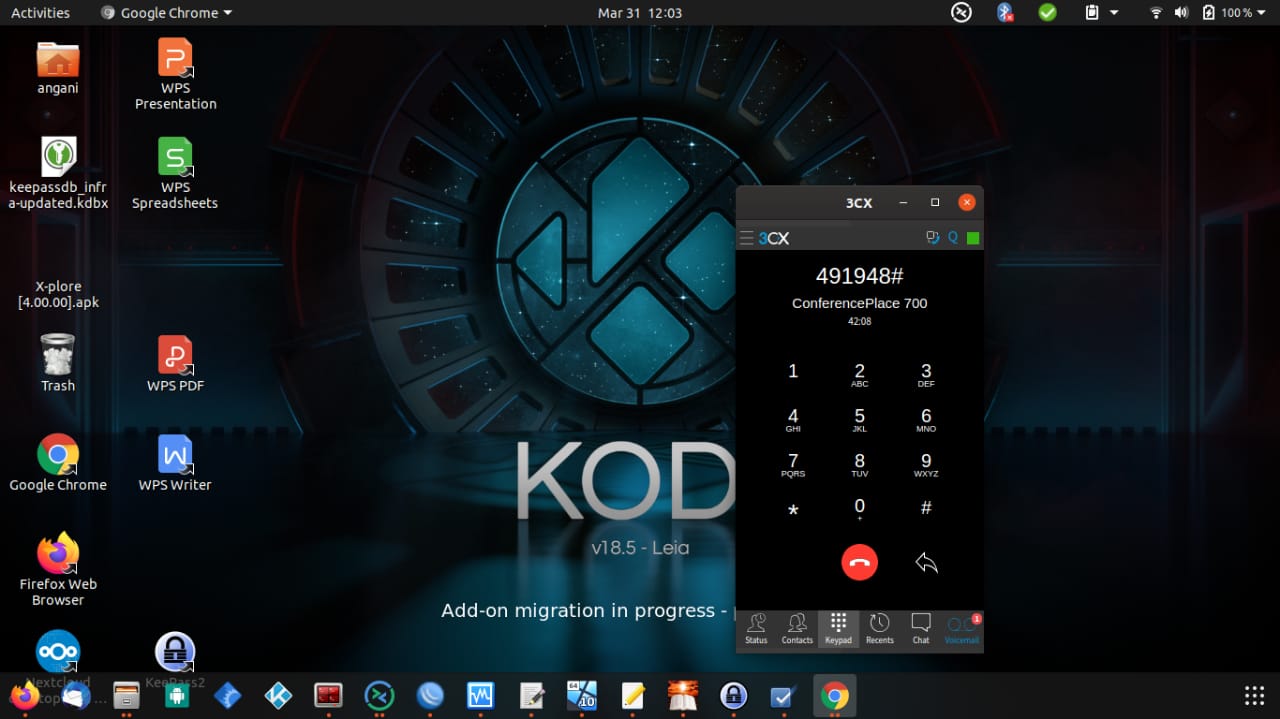Dial digit 4 GHI on keypad
The image size is (1280, 719).
(793, 420)
